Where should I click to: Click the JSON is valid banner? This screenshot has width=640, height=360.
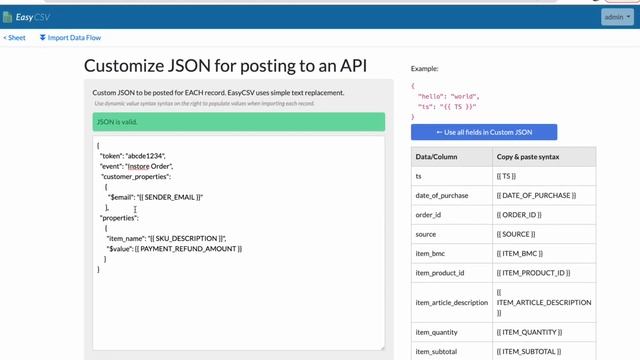coord(238,122)
